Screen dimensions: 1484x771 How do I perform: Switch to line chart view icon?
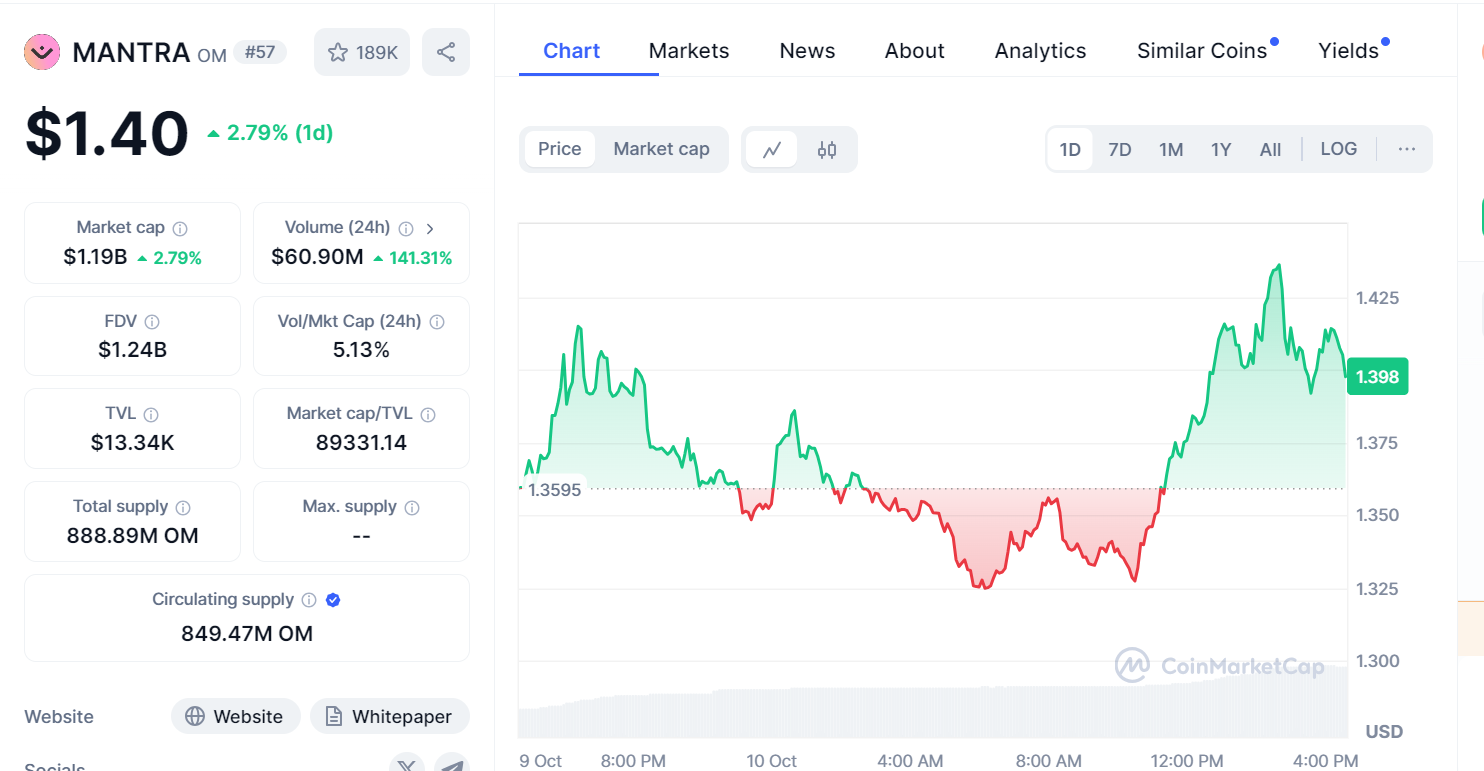click(771, 150)
